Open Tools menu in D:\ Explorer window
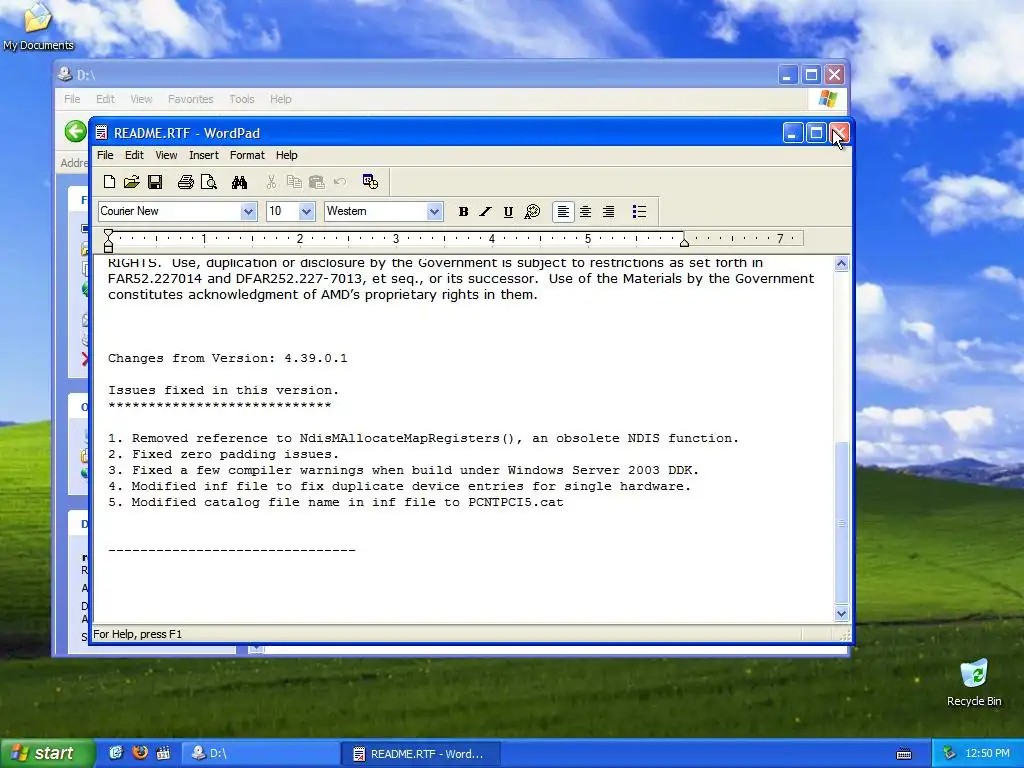 (x=242, y=99)
